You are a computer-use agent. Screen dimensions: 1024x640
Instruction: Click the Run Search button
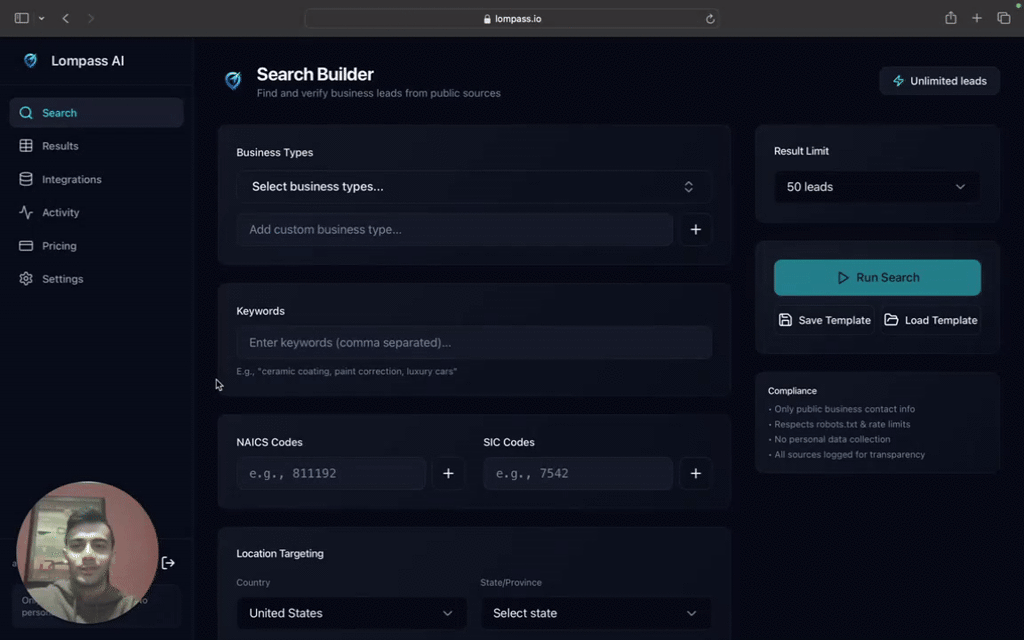point(877,278)
